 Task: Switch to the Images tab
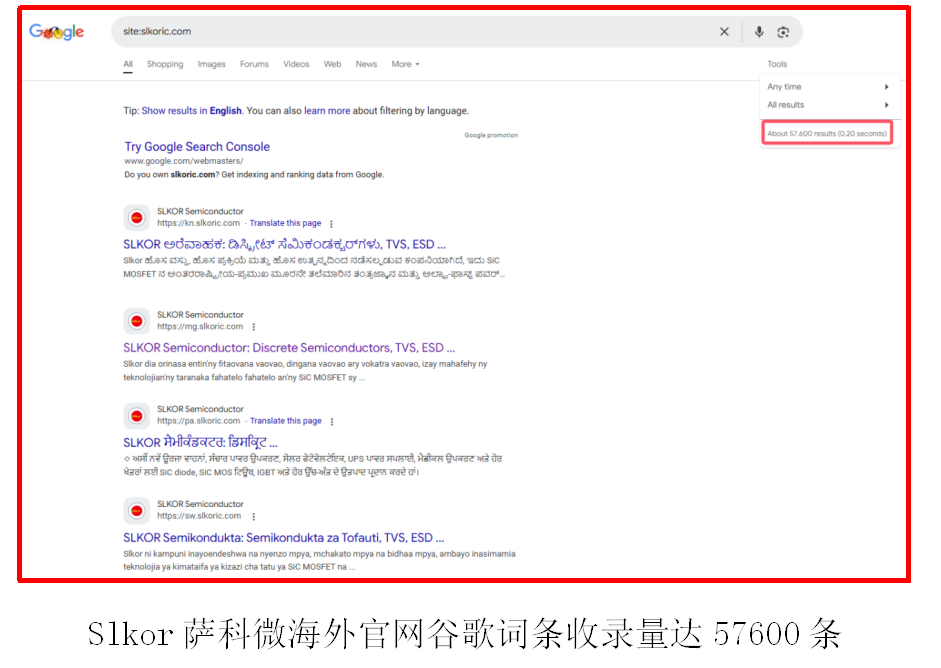211,64
